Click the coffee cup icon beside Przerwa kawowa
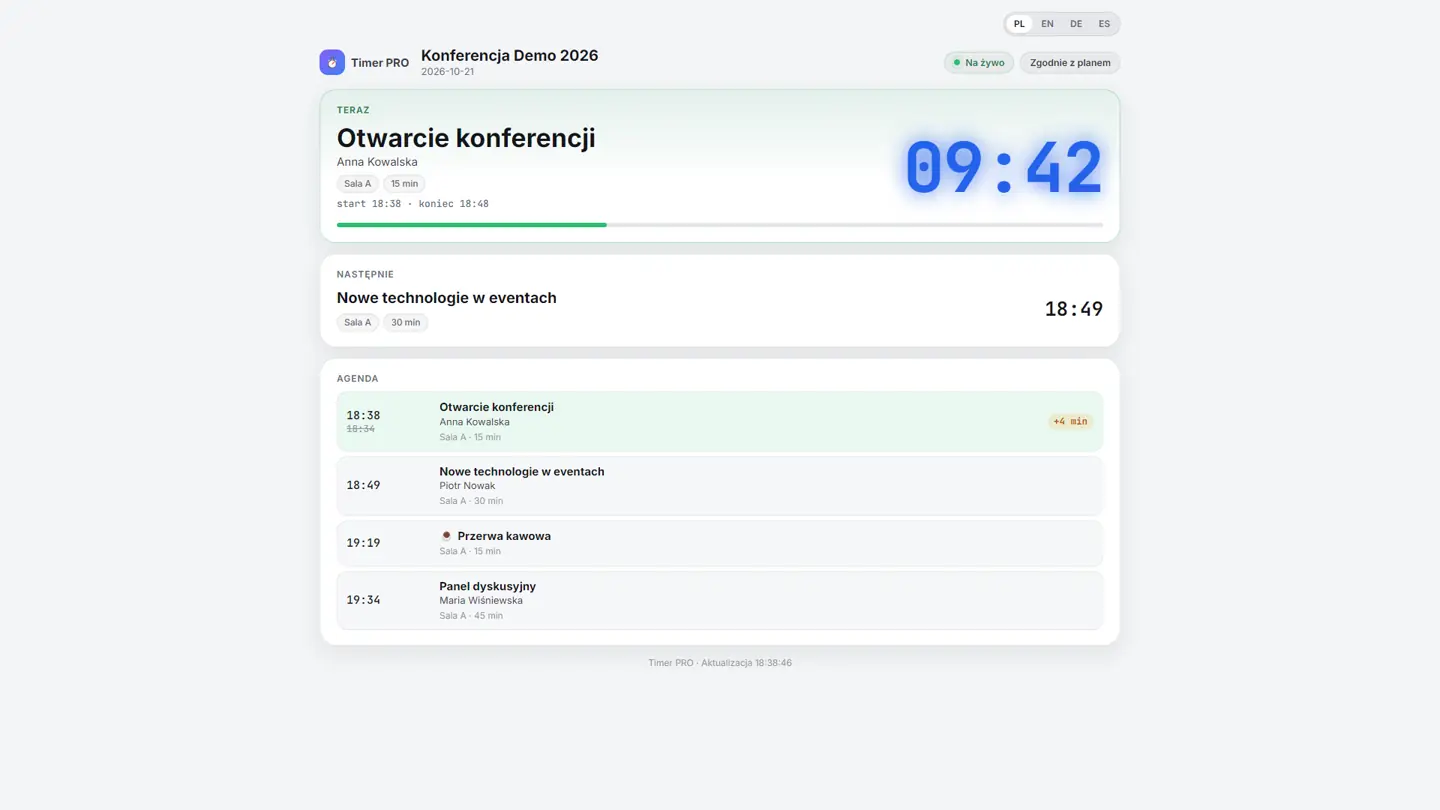1440x810 pixels. [x=446, y=536]
